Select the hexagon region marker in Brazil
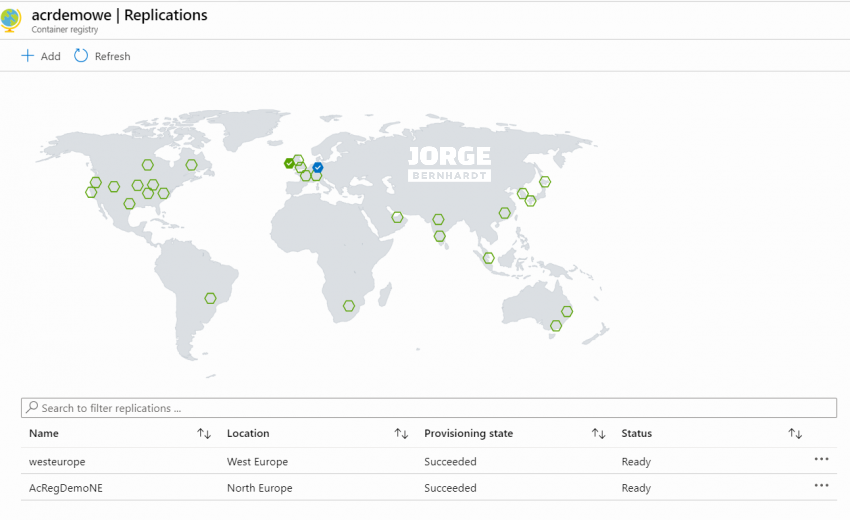 [x=210, y=298]
